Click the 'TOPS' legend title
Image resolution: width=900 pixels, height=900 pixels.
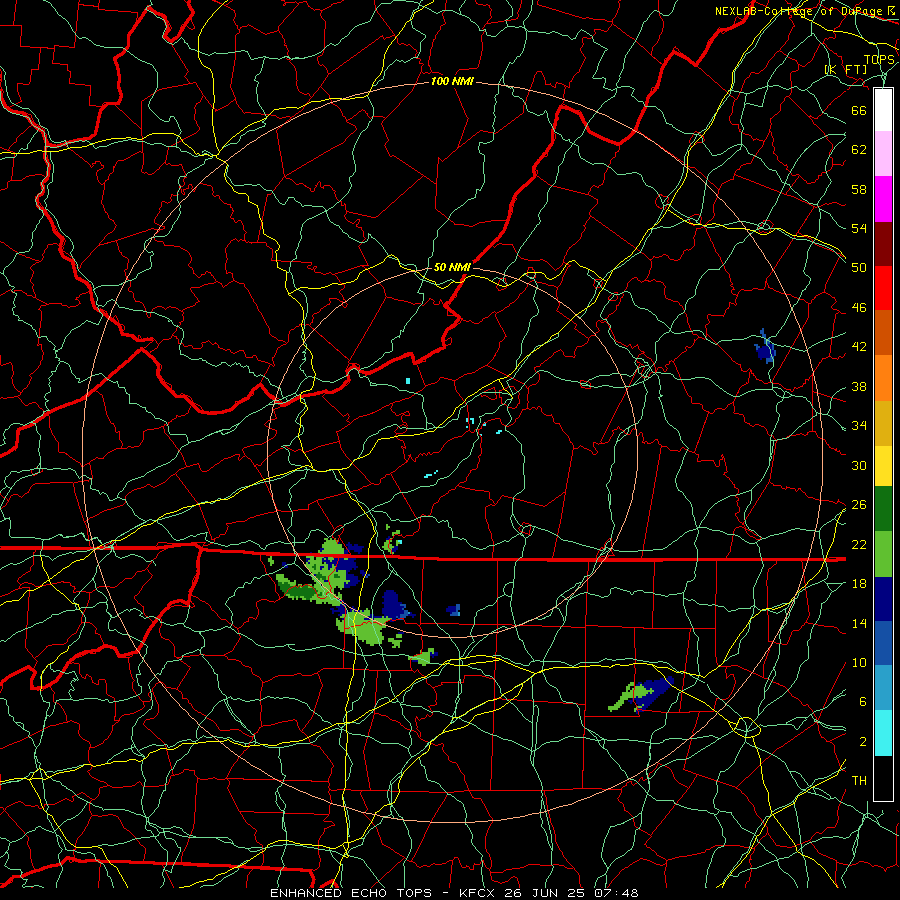(x=879, y=60)
